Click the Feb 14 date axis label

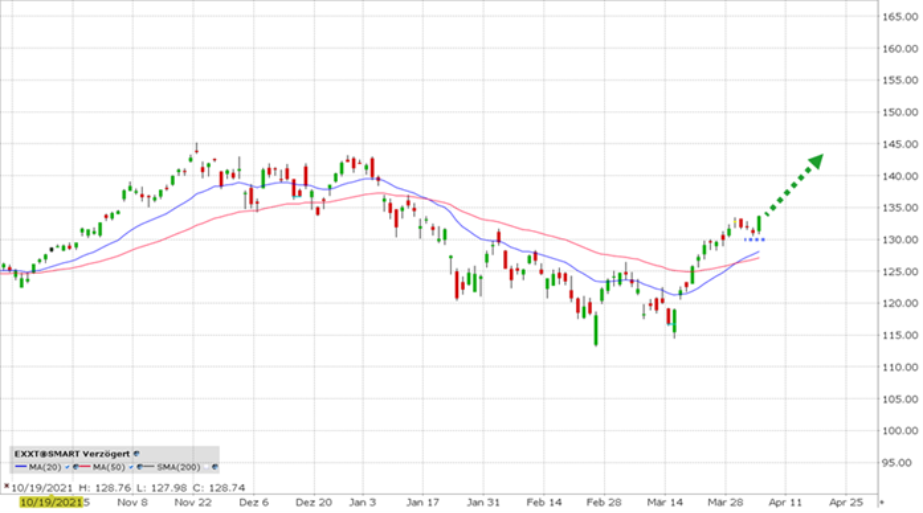[544, 502]
